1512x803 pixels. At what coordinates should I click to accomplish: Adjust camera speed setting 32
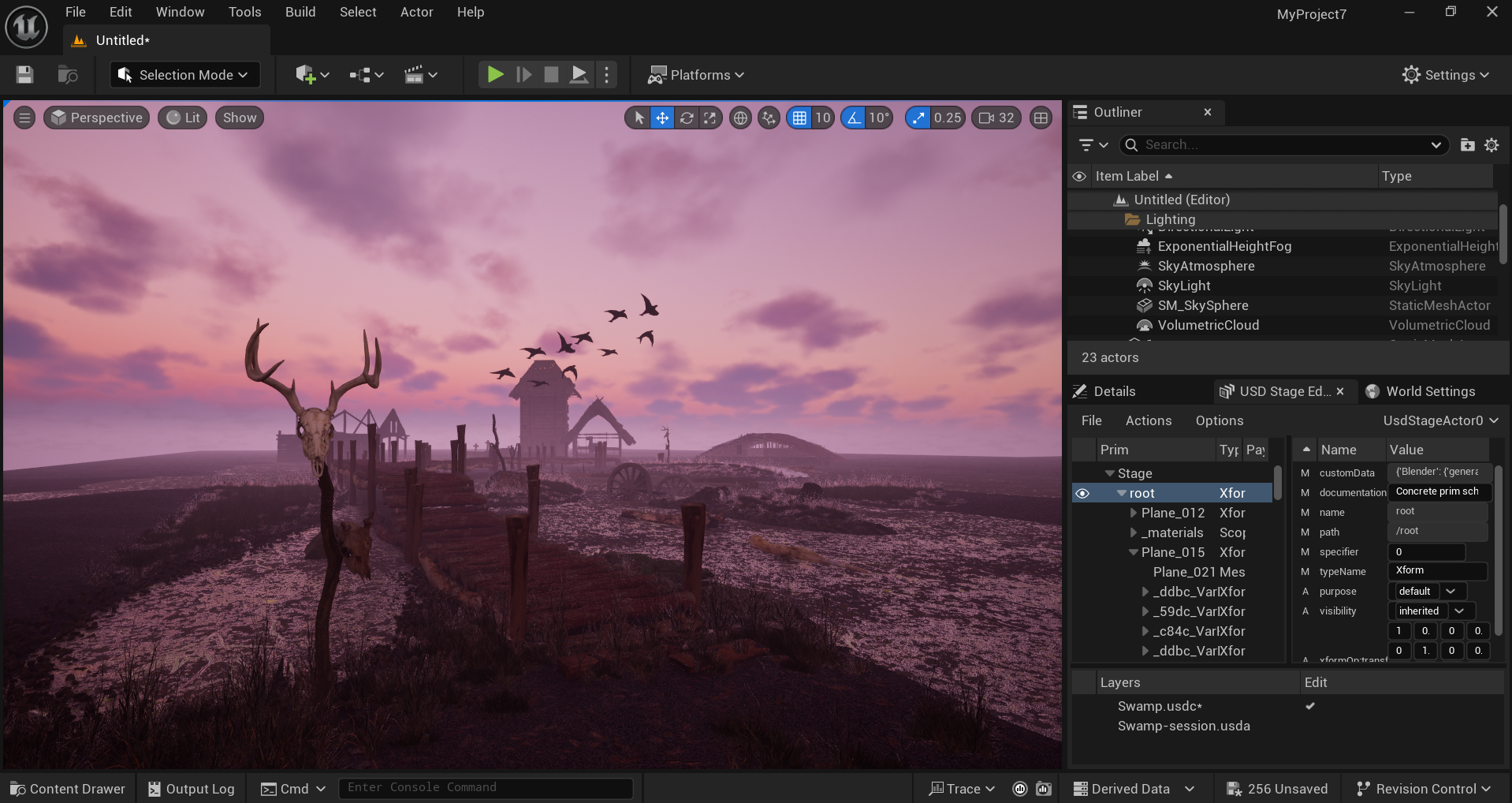pyautogui.click(x=996, y=118)
